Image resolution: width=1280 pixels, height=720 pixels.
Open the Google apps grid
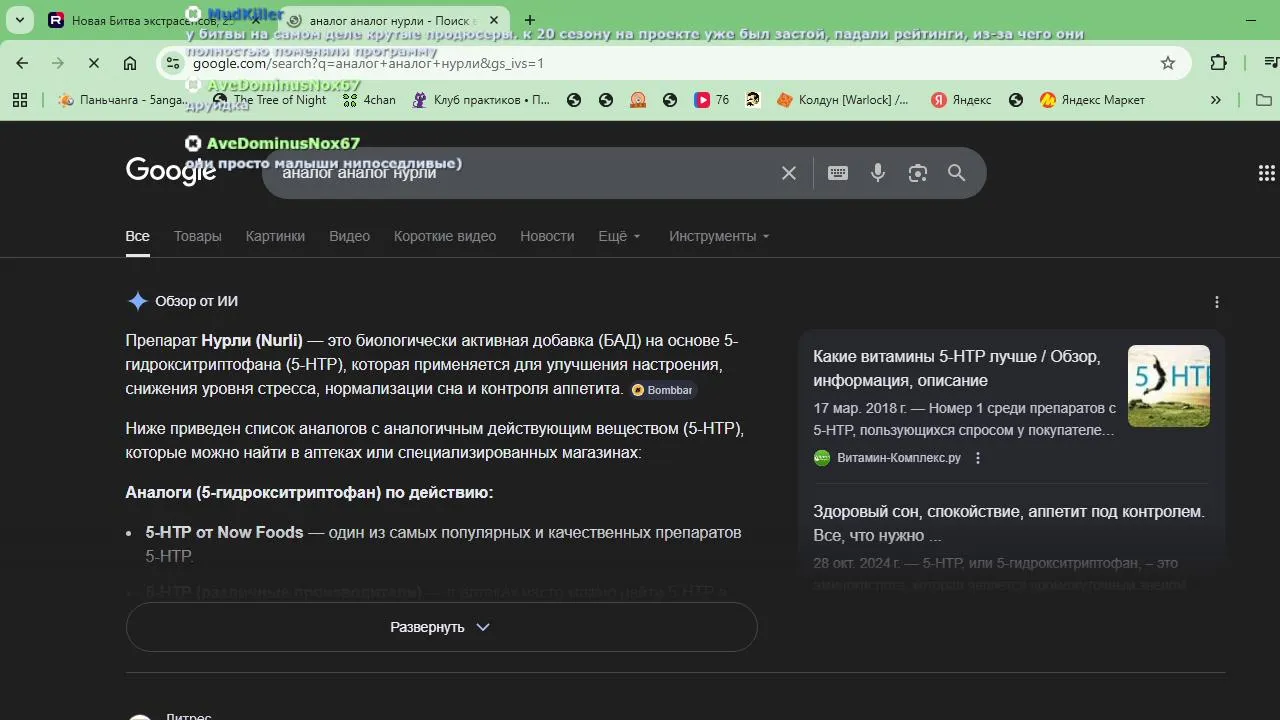coord(1266,173)
